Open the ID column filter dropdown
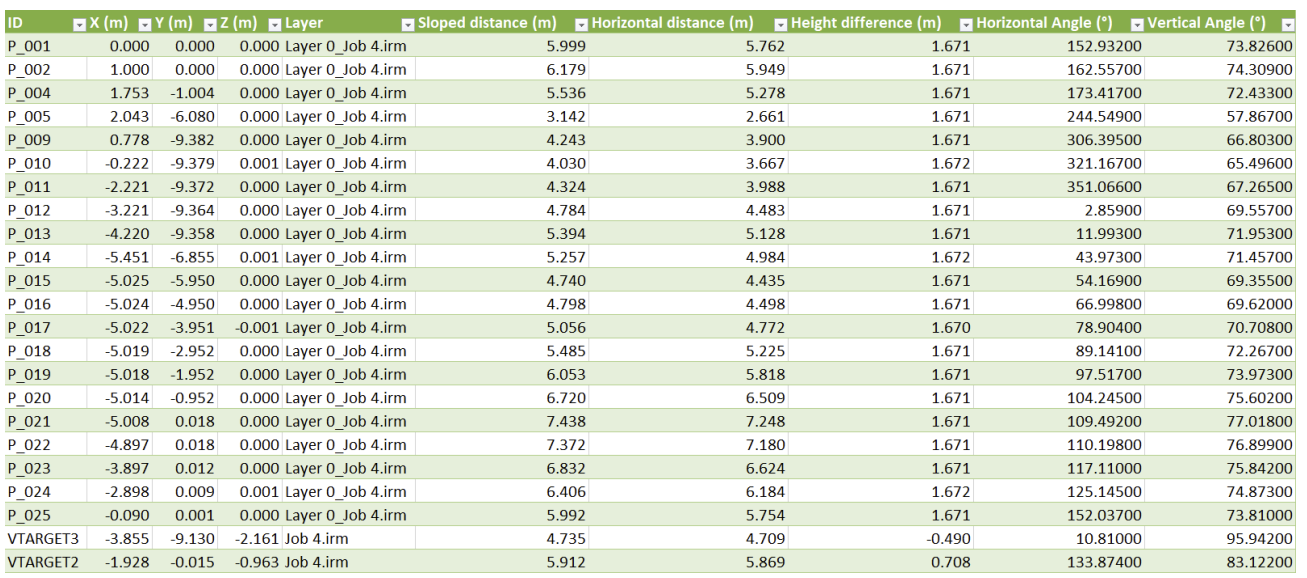 (x=79, y=23)
